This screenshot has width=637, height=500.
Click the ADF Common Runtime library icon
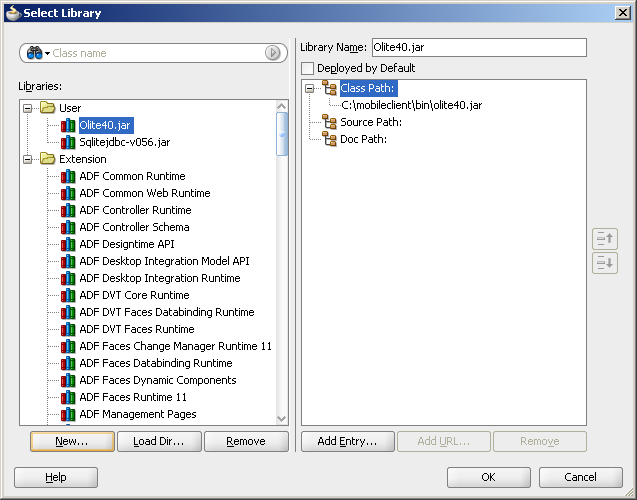[x=68, y=176]
